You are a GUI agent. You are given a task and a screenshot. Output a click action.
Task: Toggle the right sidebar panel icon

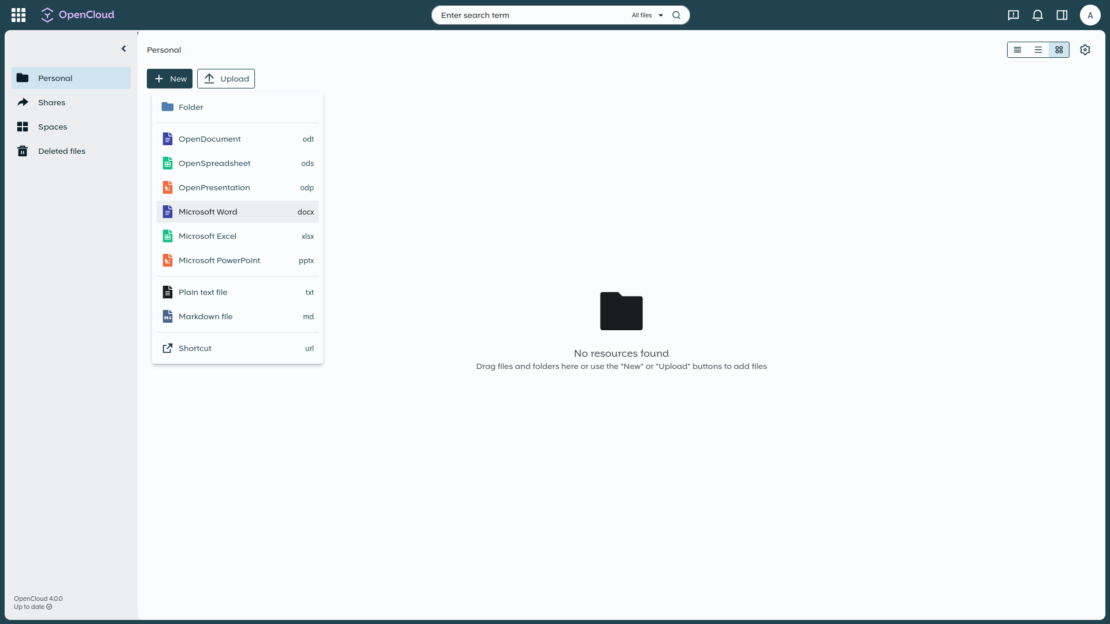1061,15
